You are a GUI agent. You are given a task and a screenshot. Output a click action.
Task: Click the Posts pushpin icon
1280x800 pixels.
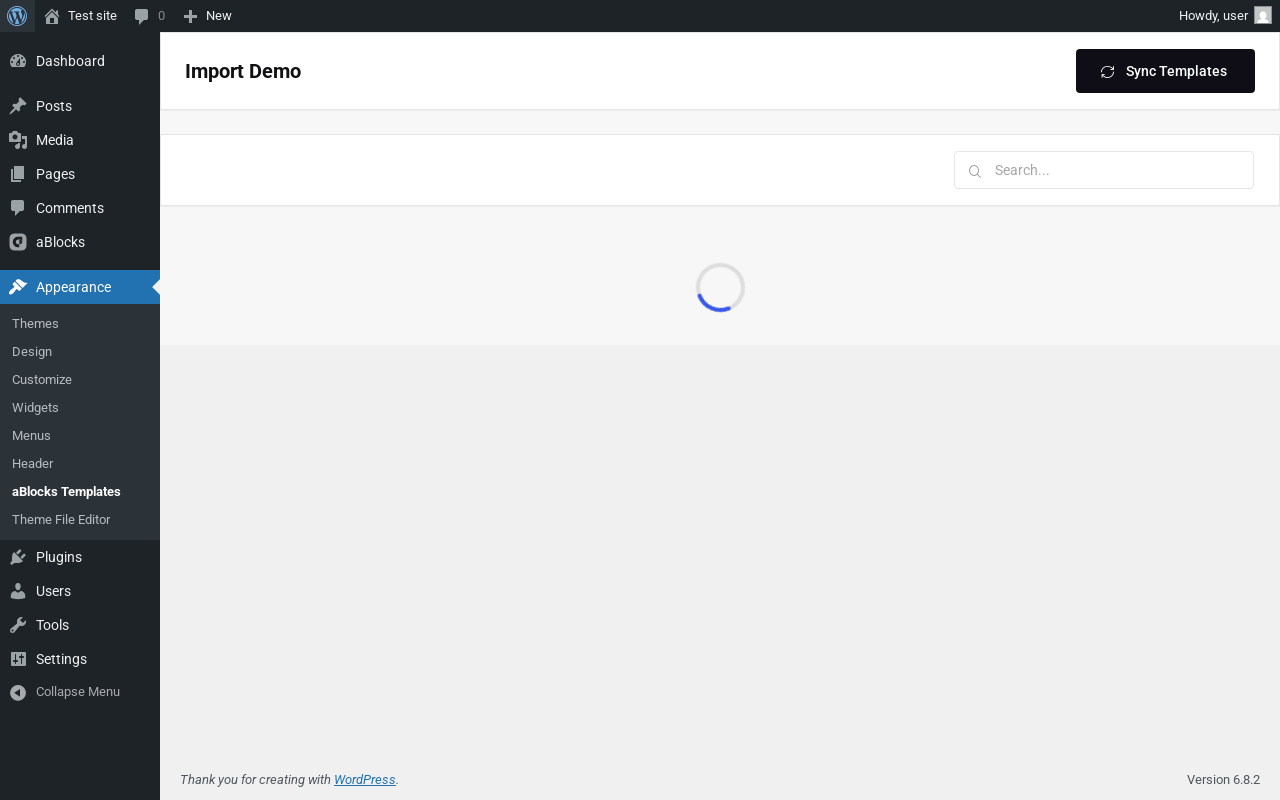[18, 106]
